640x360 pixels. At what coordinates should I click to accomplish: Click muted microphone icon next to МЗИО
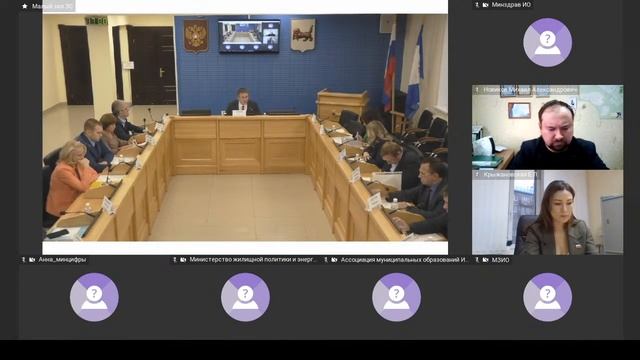click(x=477, y=260)
